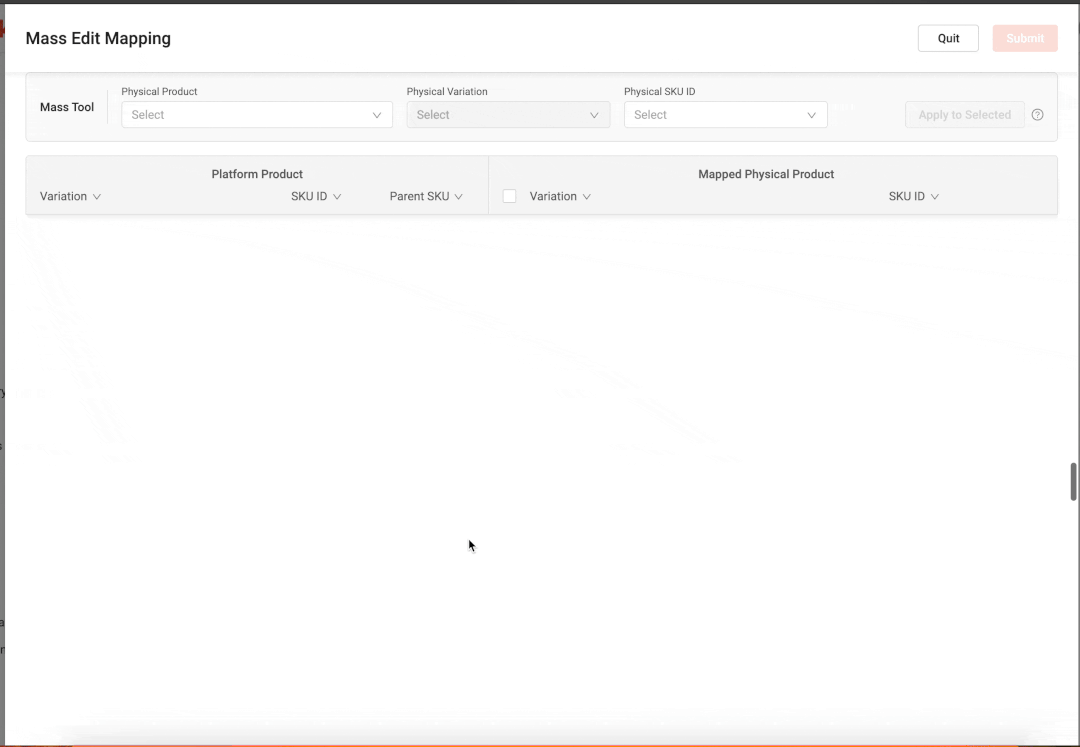The image size is (1080, 747).
Task: Expand Platform Product Variation column filter
Action: 96,197
